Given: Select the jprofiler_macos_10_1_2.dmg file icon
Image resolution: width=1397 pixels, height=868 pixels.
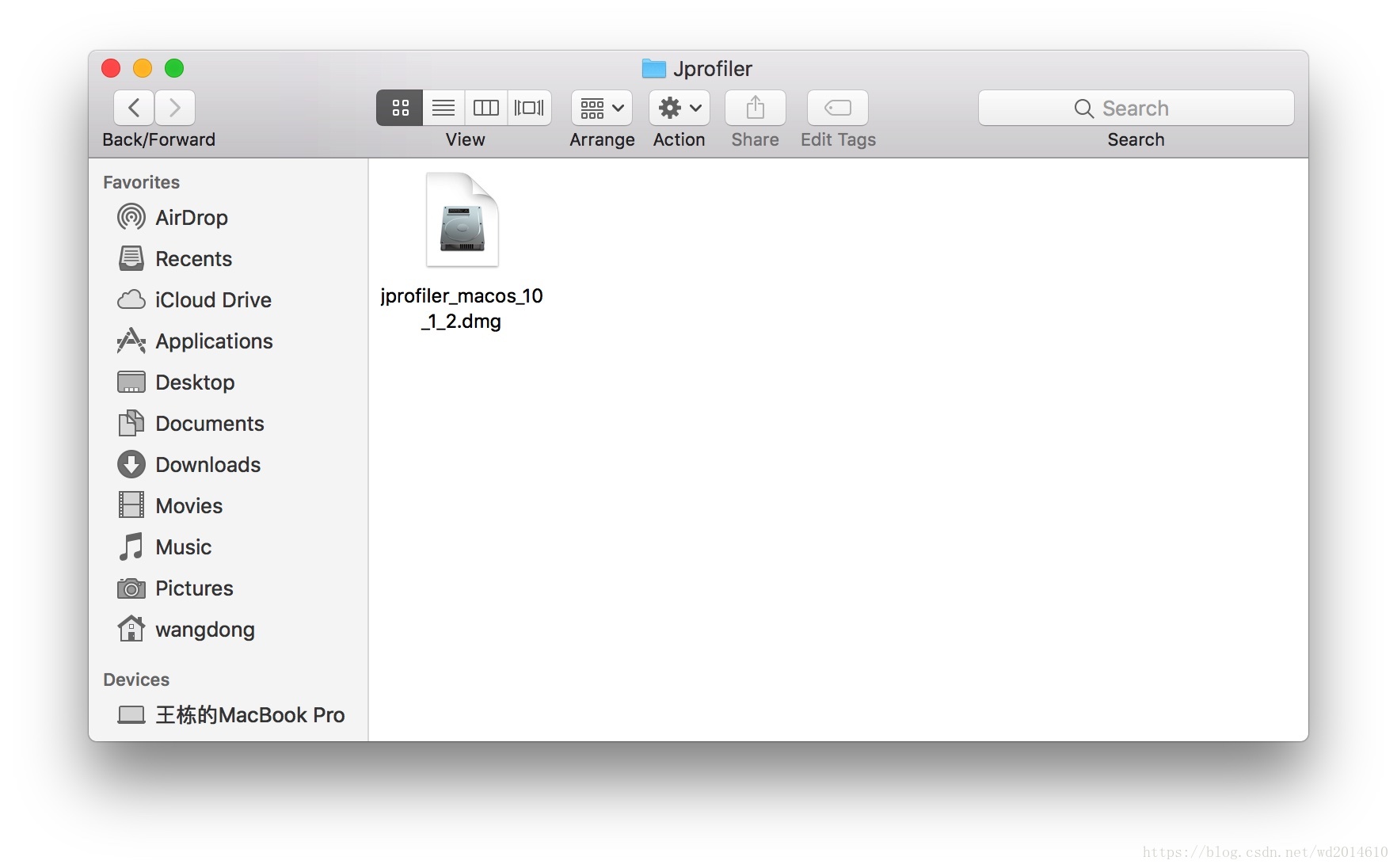Looking at the screenshot, I should click(462, 219).
